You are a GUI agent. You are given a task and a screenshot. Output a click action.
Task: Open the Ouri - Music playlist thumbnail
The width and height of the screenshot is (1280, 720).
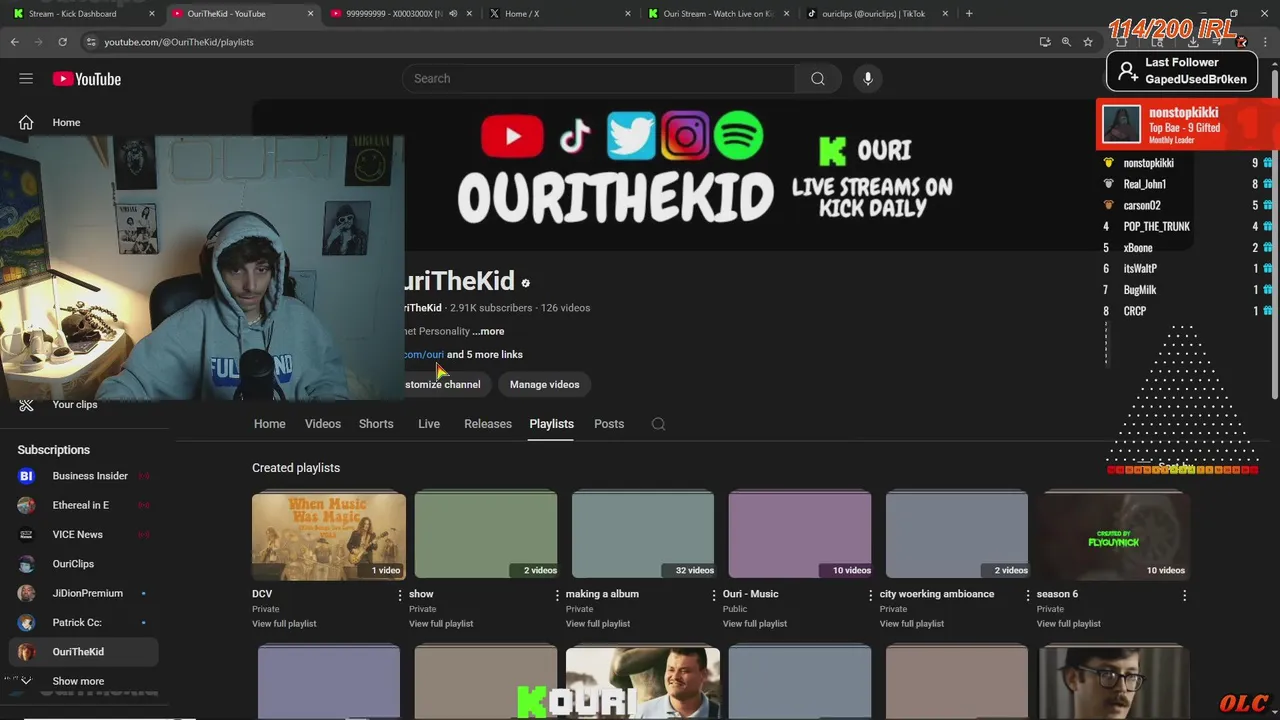click(x=800, y=535)
